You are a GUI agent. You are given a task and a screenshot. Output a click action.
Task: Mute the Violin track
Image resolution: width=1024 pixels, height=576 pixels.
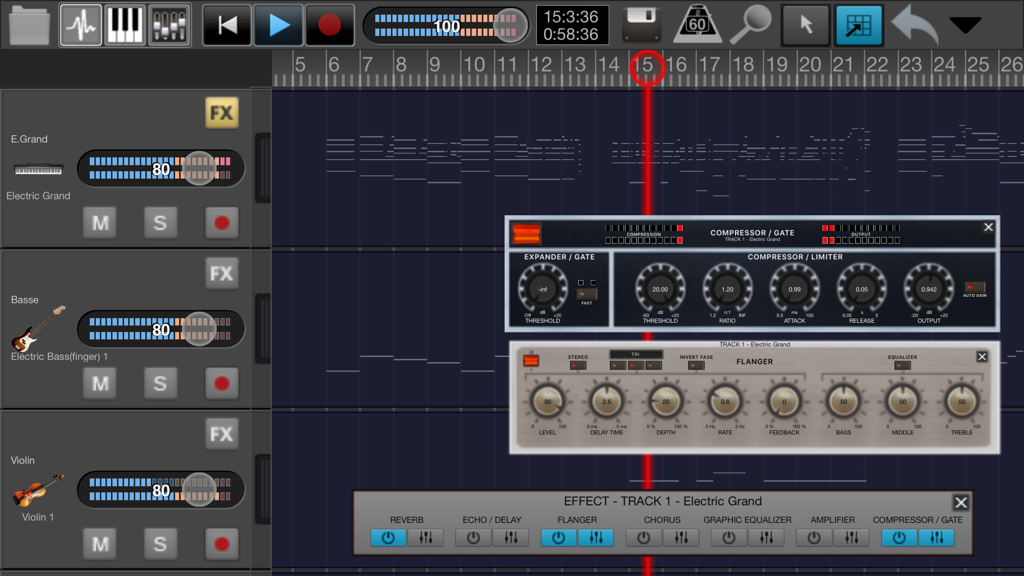click(x=99, y=543)
